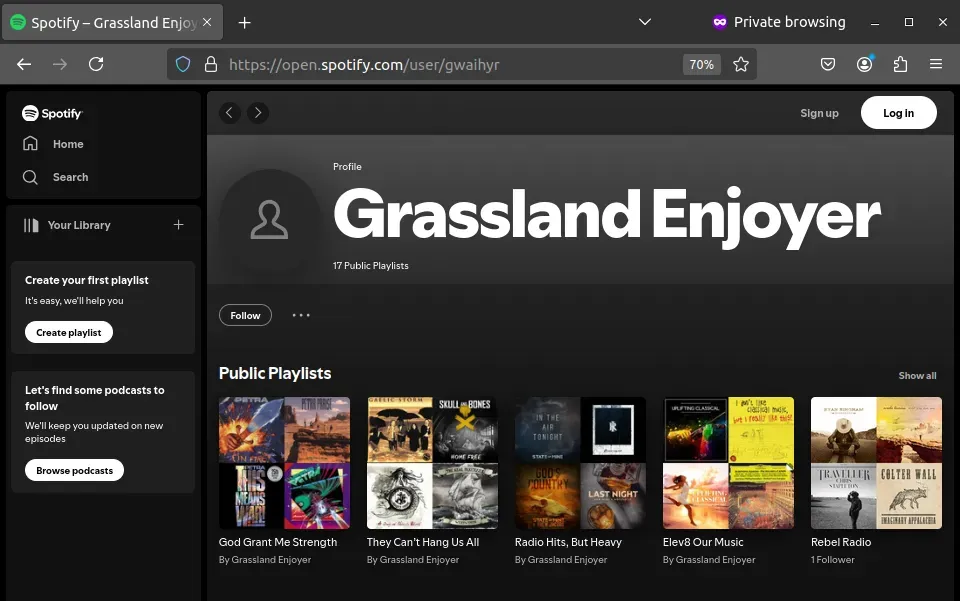Create a playlist with the plus icon
The width and height of the screenshot is (960, 601).
pyautogui.click(x=178, y=225)
